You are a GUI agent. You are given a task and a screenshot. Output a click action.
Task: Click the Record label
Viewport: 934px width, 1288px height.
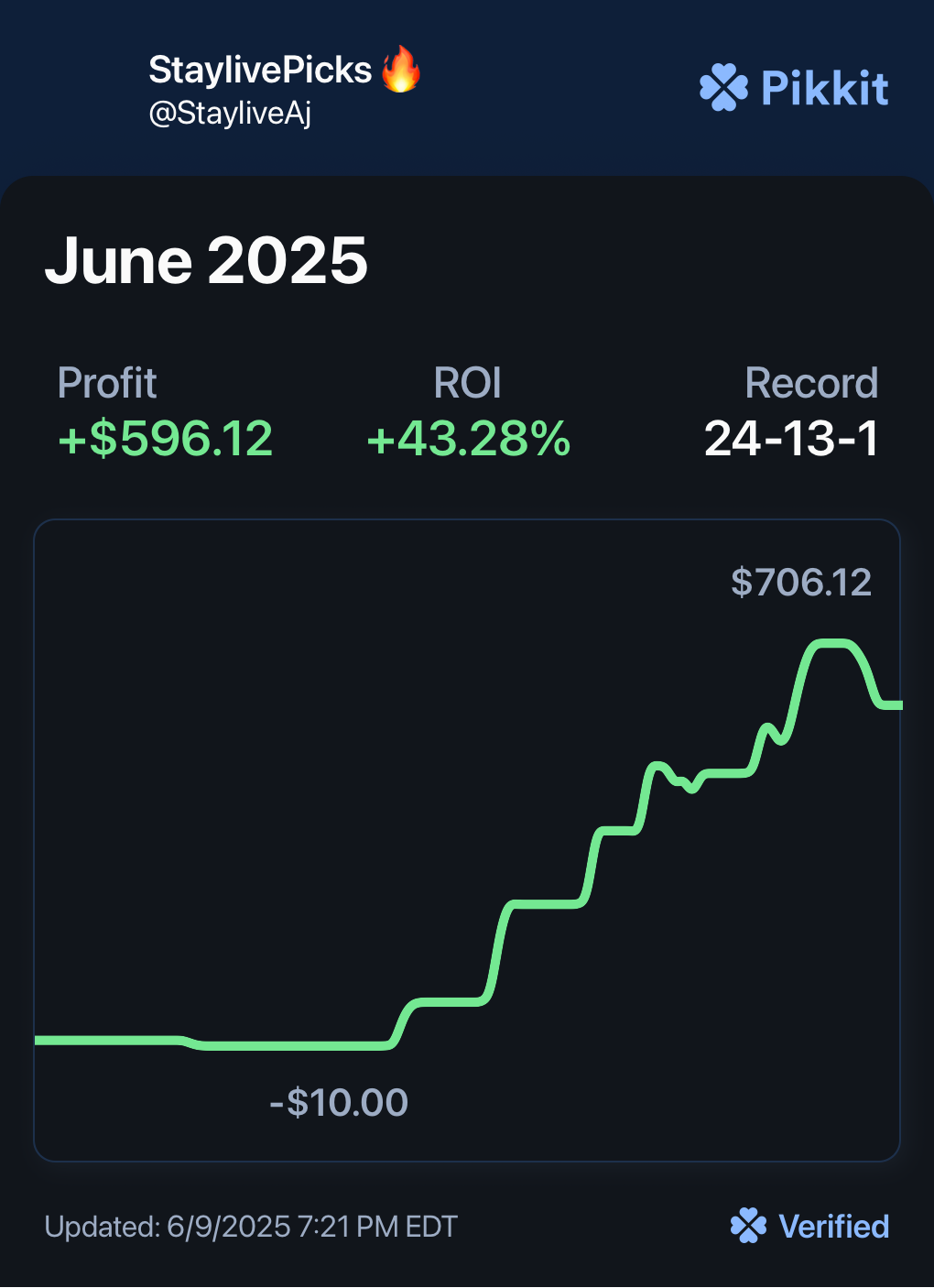(811, 383)
